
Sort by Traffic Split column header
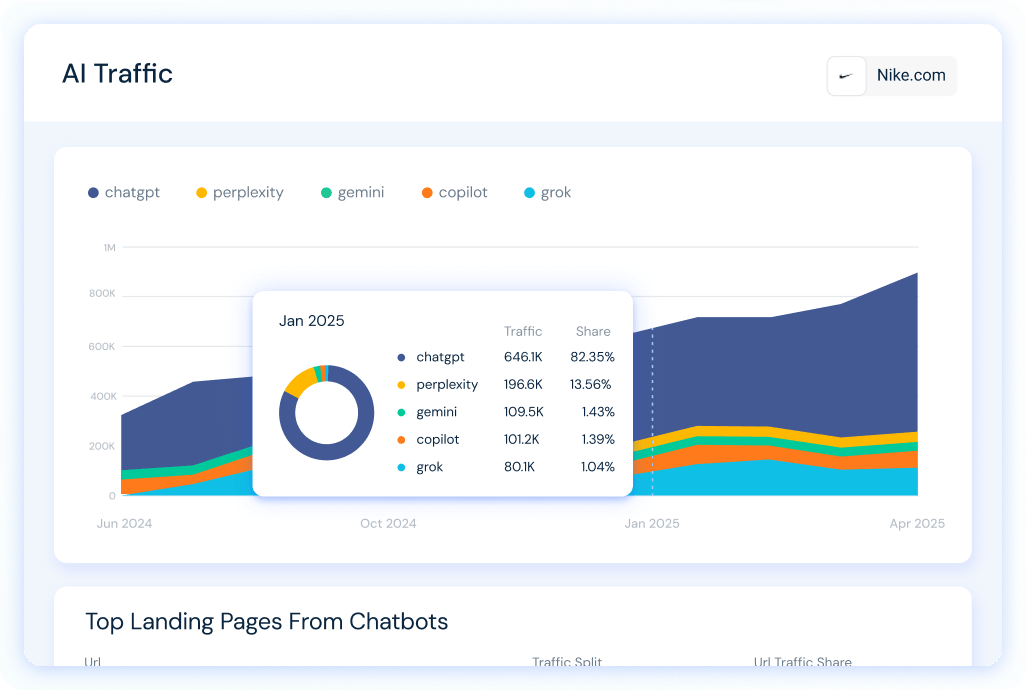click(x=567, y=661)
